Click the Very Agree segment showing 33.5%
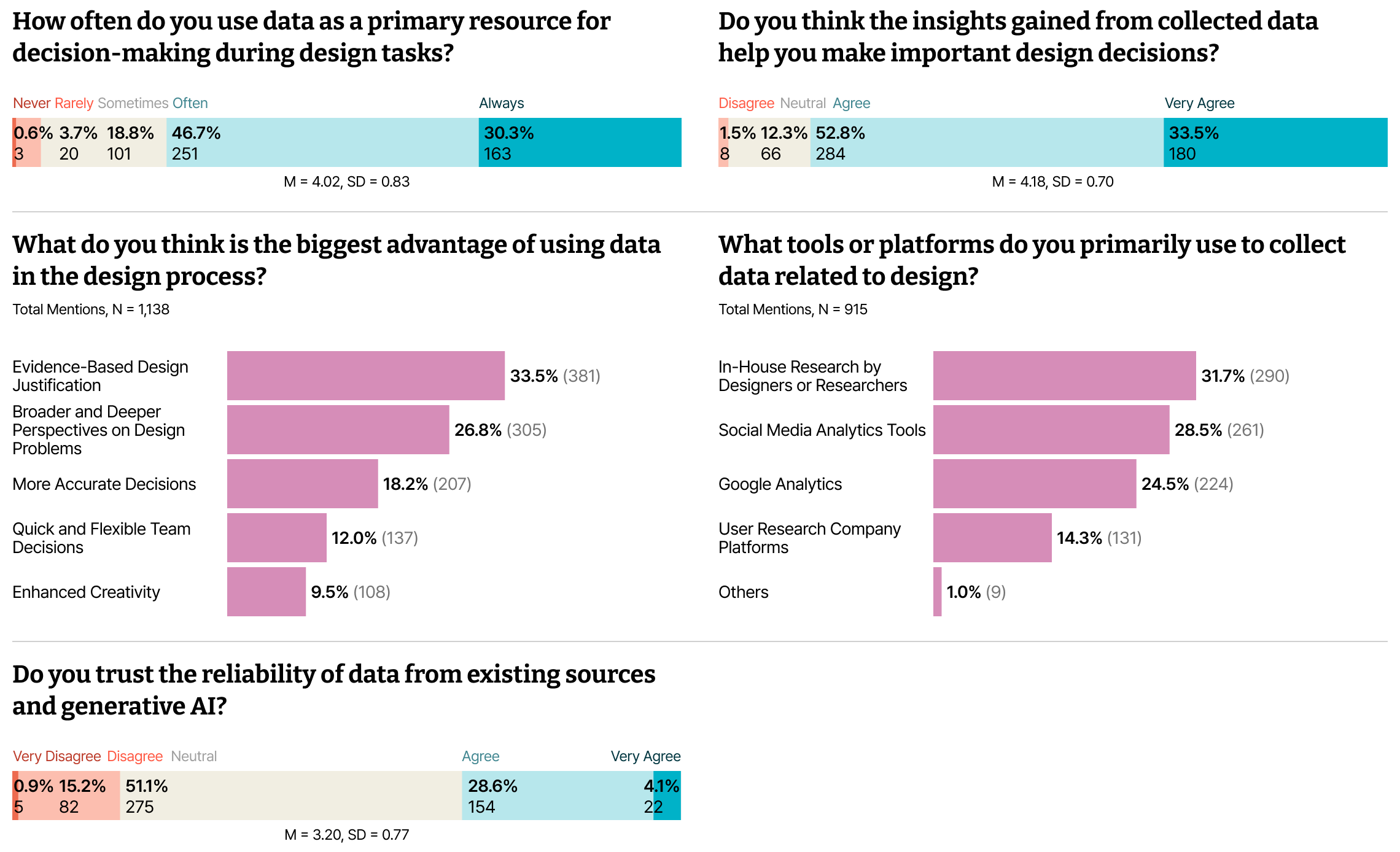Viewport: 1400px width, 852px height. point(1275,142)
